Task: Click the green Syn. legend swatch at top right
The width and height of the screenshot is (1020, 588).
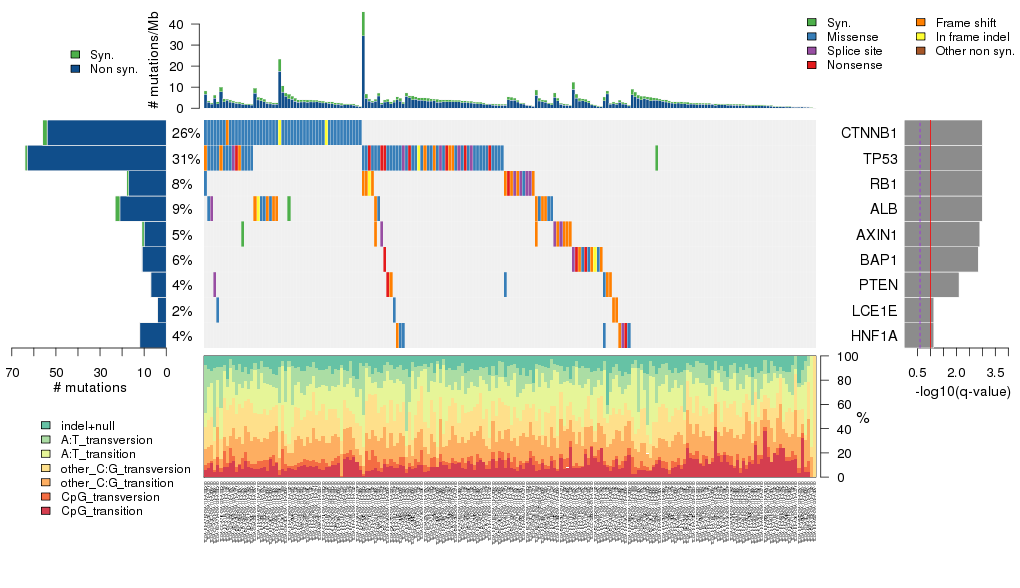Action: tap(812, 22)
